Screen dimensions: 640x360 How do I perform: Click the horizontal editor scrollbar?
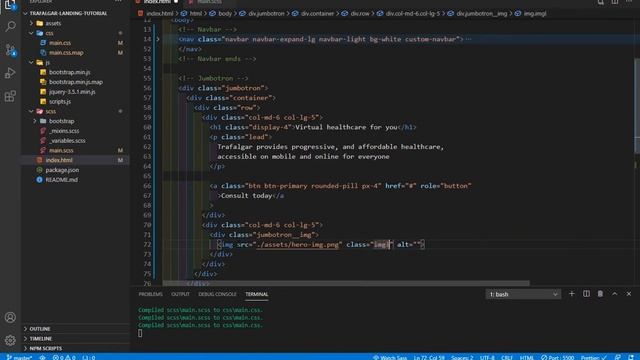click(x=346, y=283)
